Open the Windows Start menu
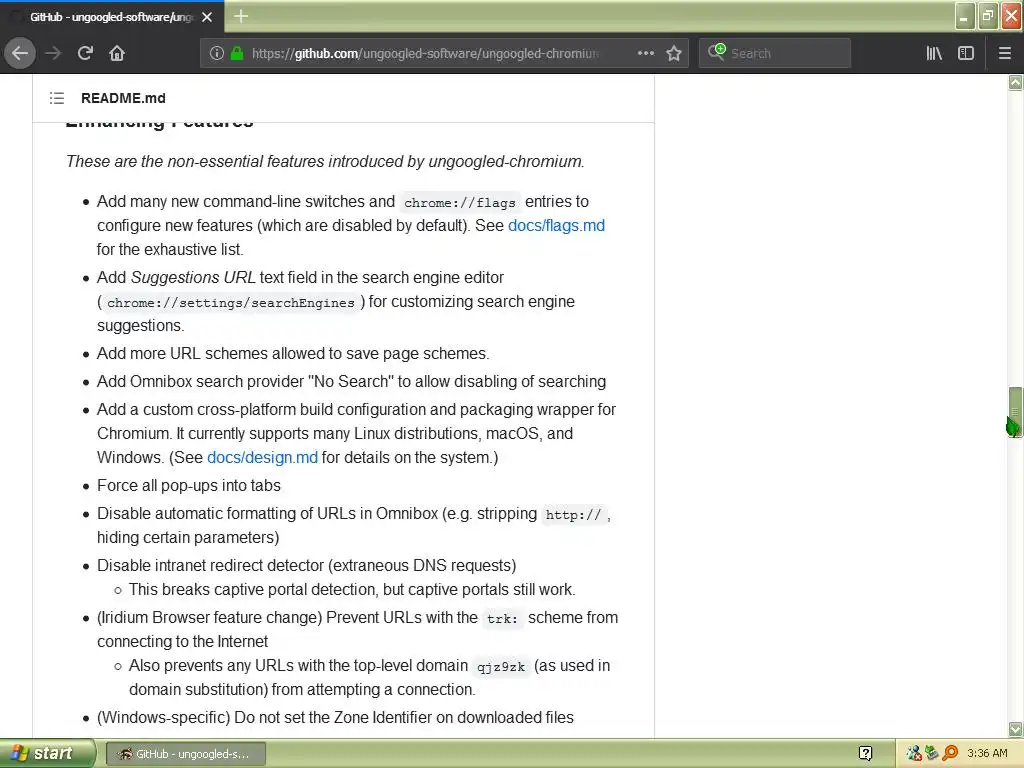 click(x=47, y=753)
